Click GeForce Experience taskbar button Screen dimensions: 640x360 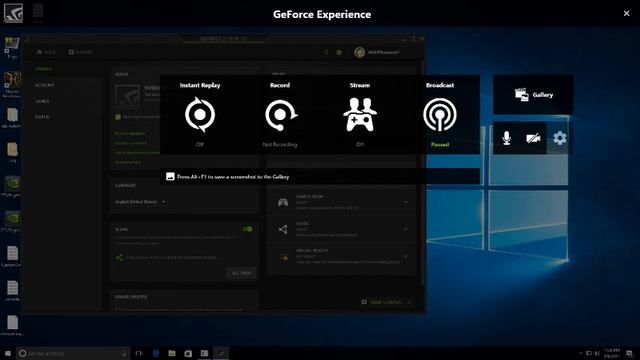[x=221, y=353]
